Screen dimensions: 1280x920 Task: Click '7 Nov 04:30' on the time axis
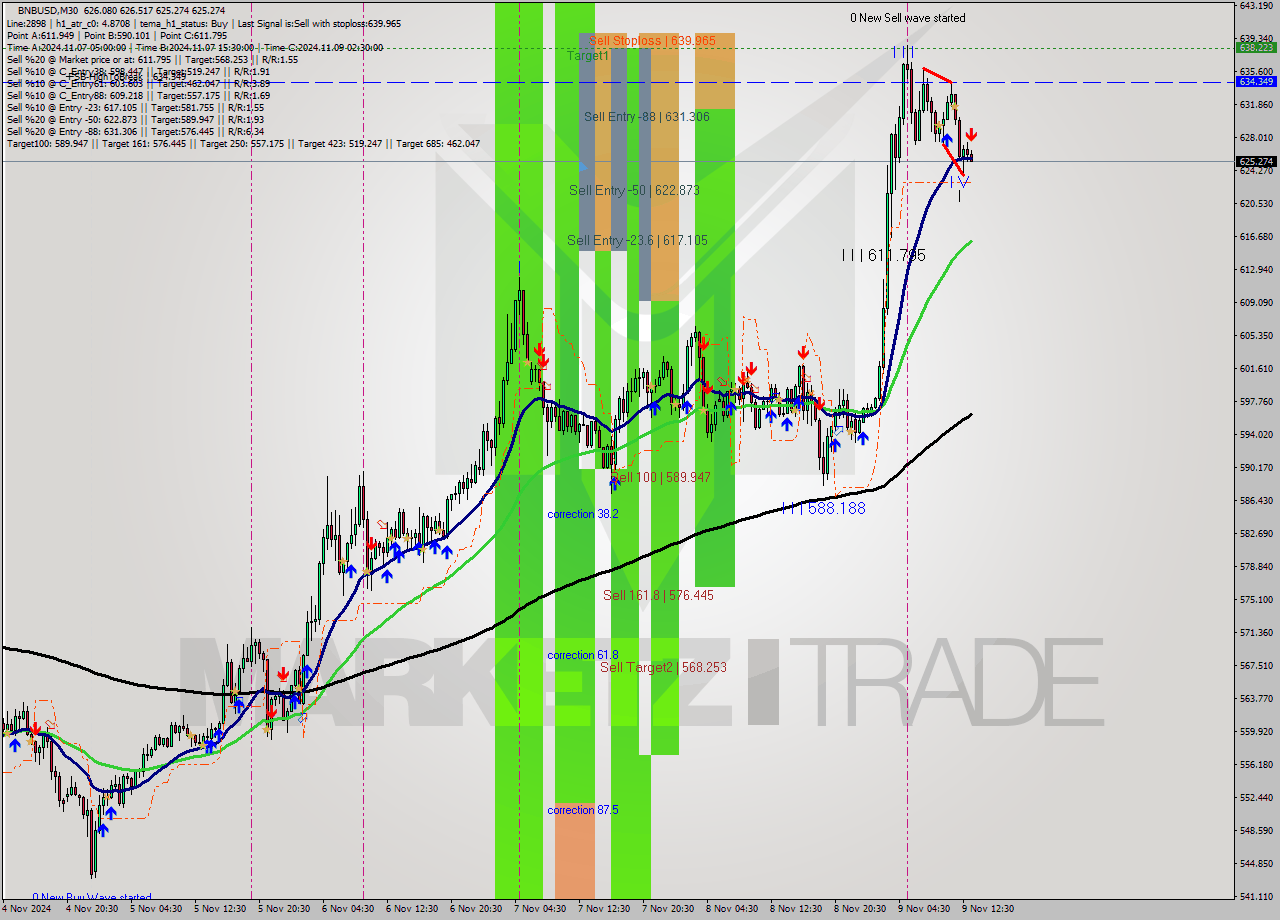(x=540, y=909)
